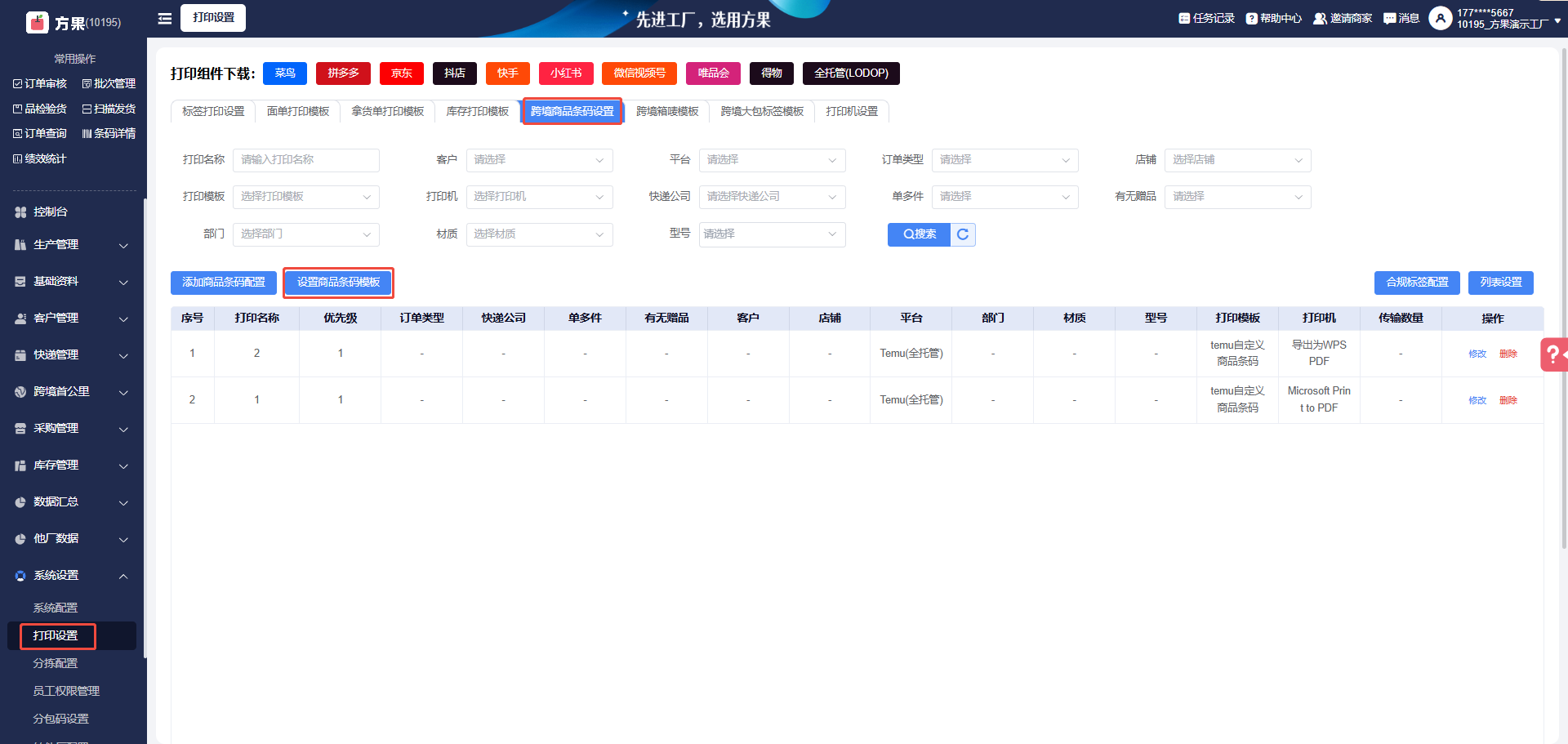
Task: Open 分拣配置 in the sidebar
Action: (x=56, y=663)
